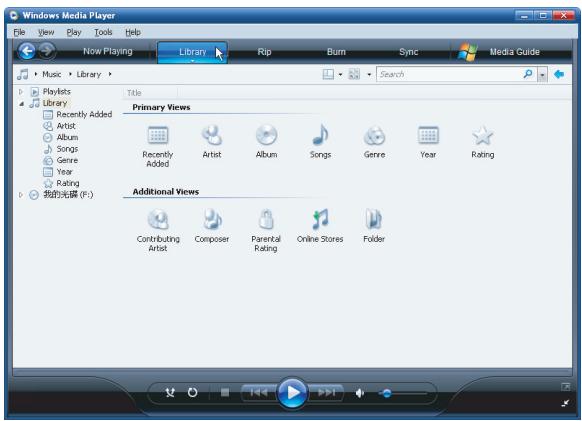582x421 pixels.
Task: Click the Library tab
Action: [192, 52]
